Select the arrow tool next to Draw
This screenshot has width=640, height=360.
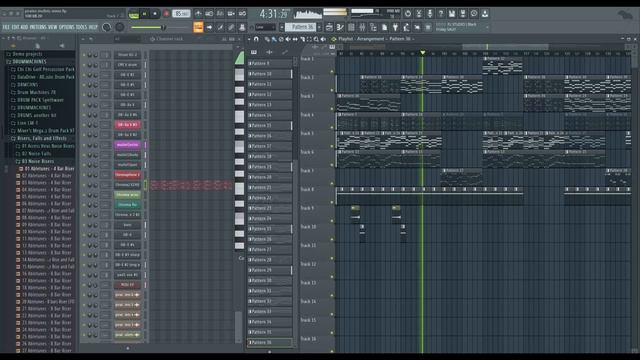[x=209, y=27]
